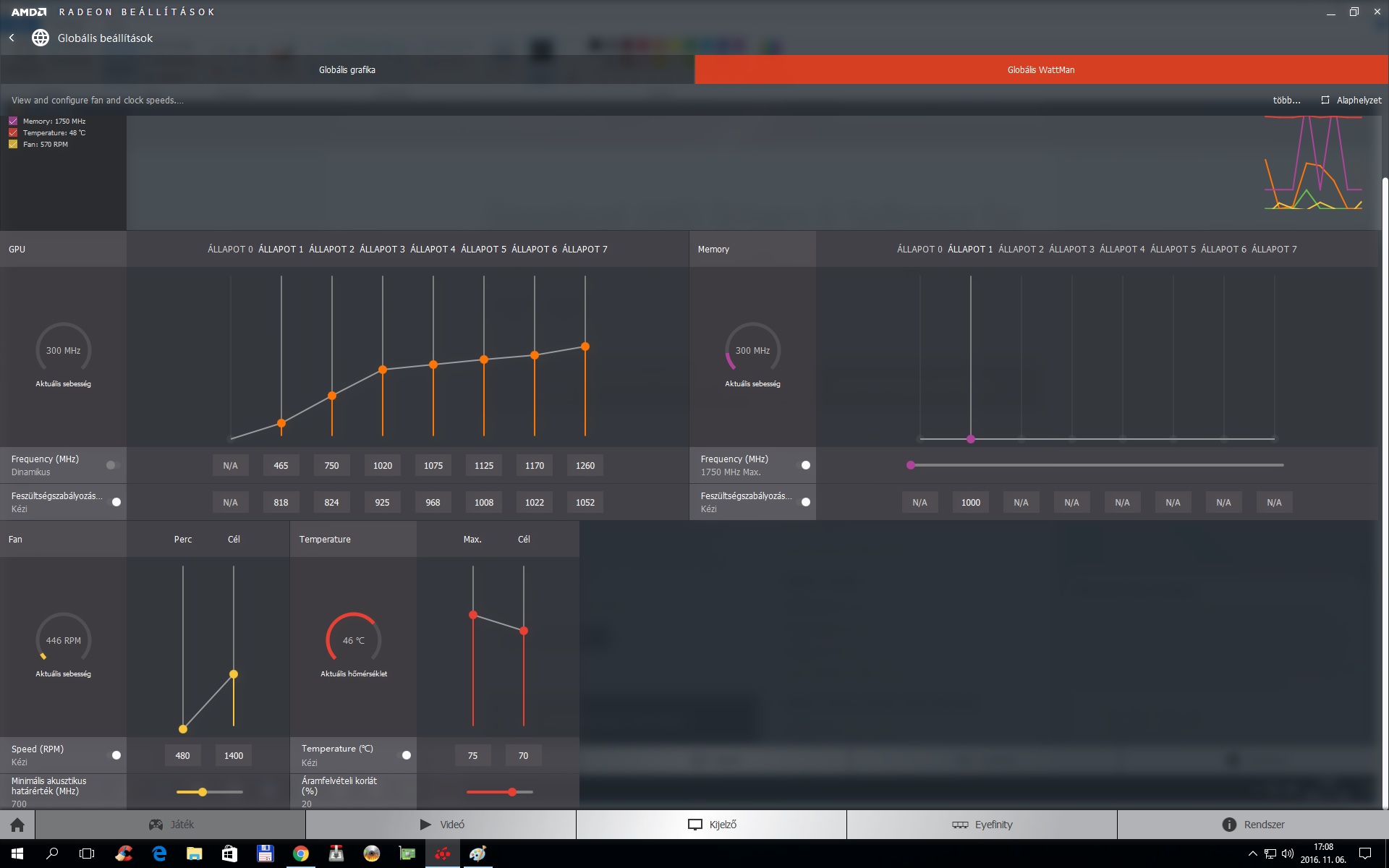Click Max. temperature curve point
The image size is (1389, 868).
coord(473,615)
